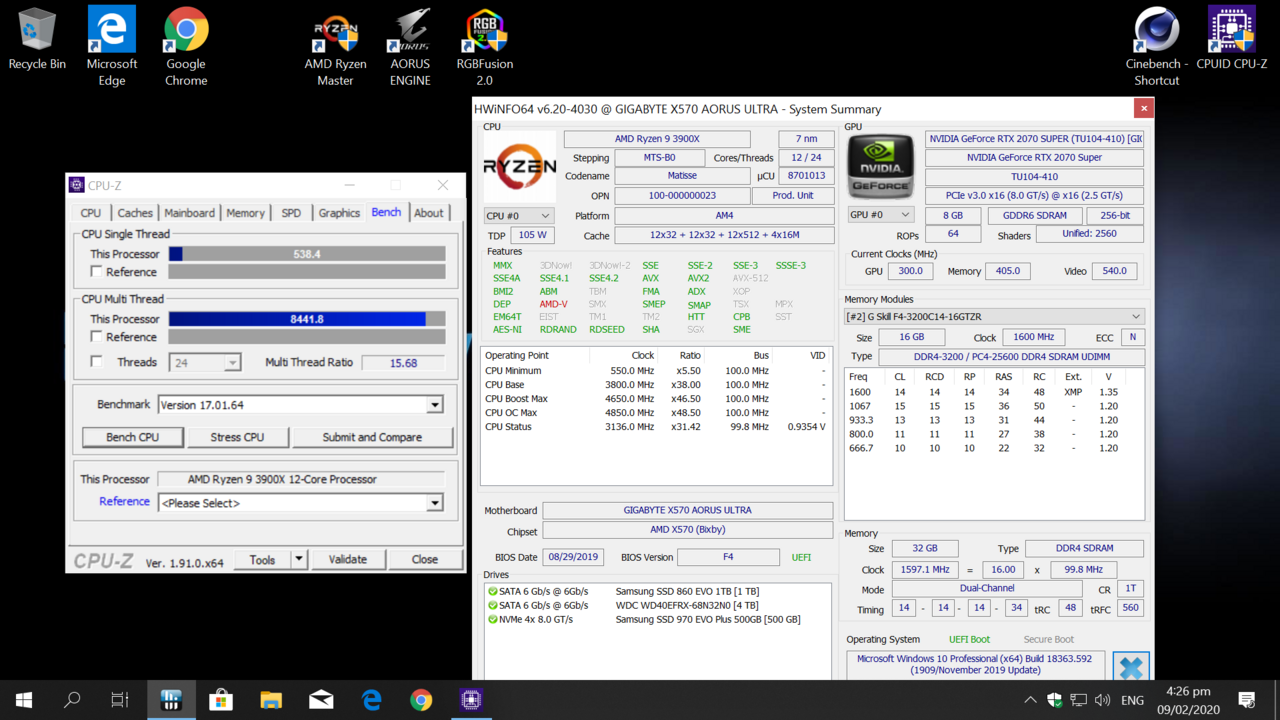Click the AMD Ryzen logo in HWiNFO

tap(519, 167)
